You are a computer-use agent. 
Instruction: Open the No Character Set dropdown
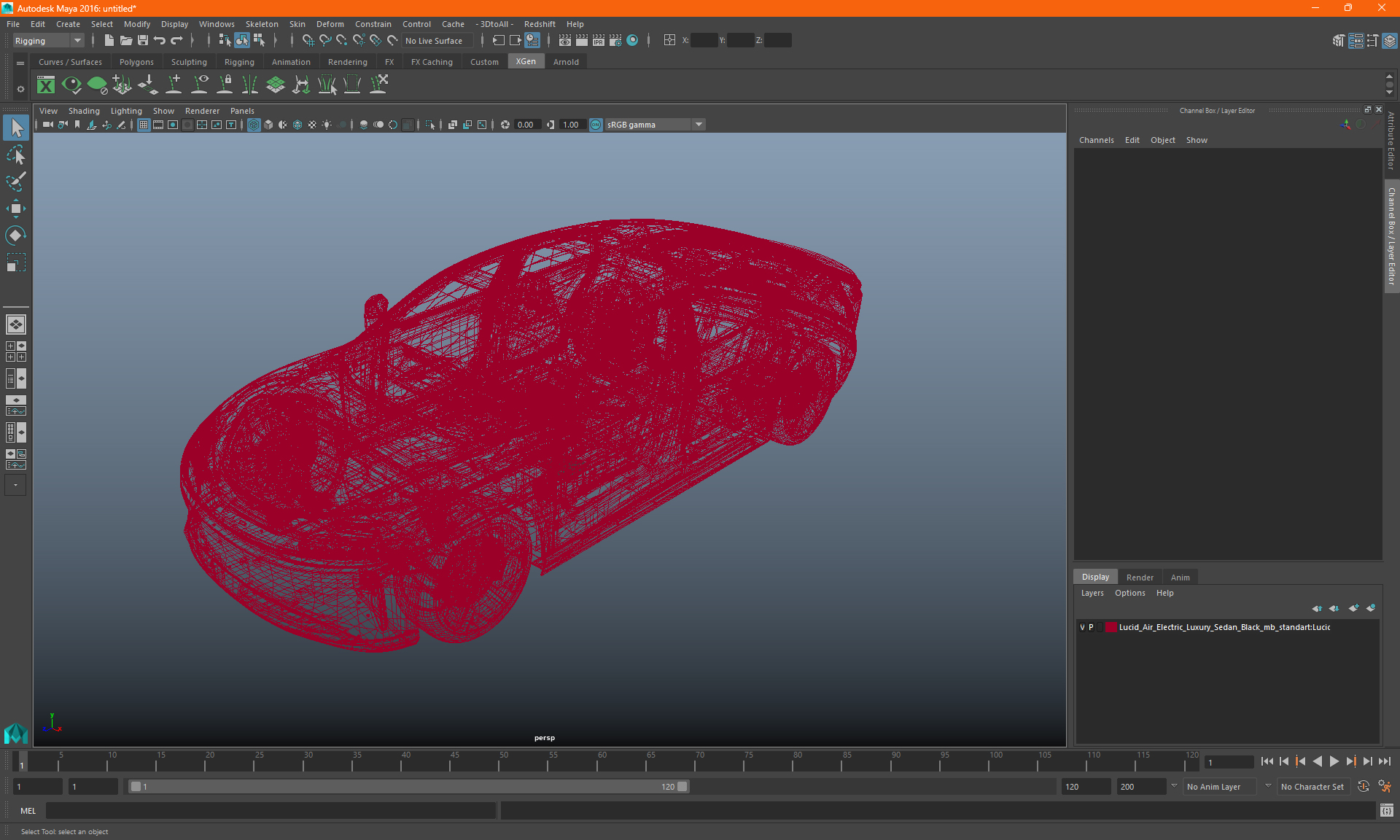point(1314,787)
